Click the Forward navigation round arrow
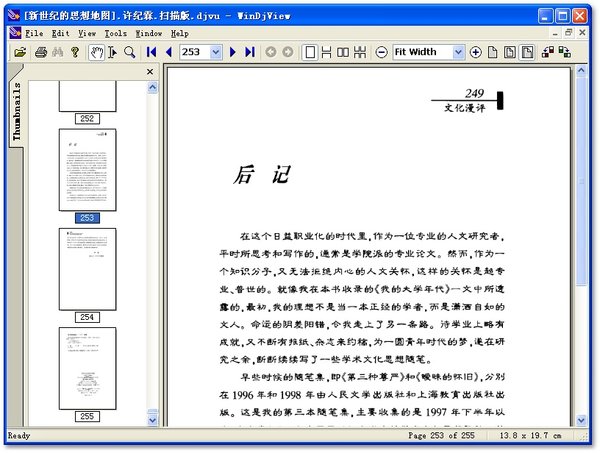The width and height of the screenshot is (600, 453). (288, 52)
